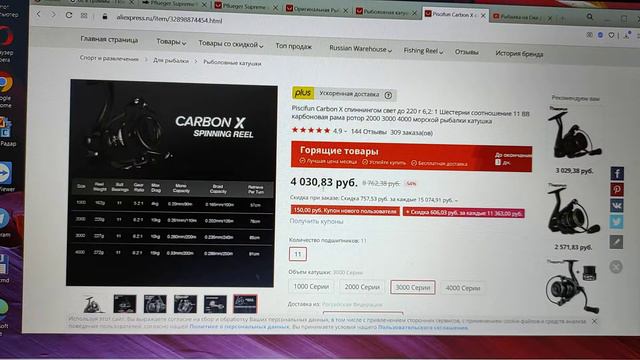
Task: Expand the Fishing Reel dropdown
Action: point(423,51)
